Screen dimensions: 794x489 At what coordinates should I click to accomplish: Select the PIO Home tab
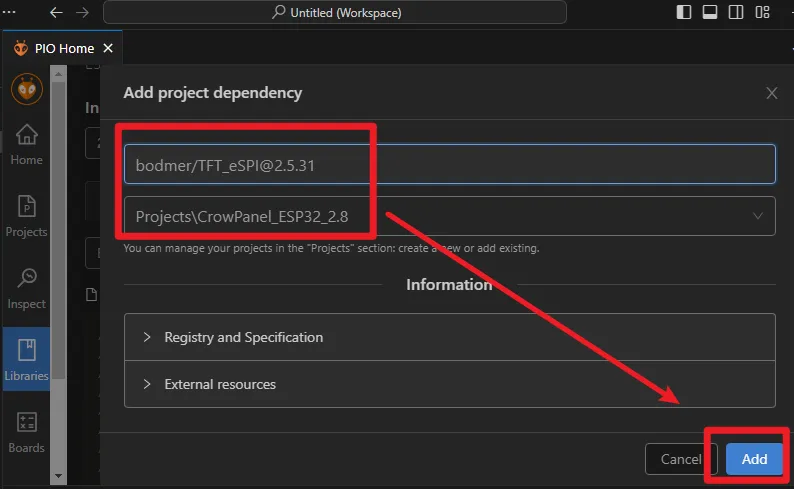point(63,48)
